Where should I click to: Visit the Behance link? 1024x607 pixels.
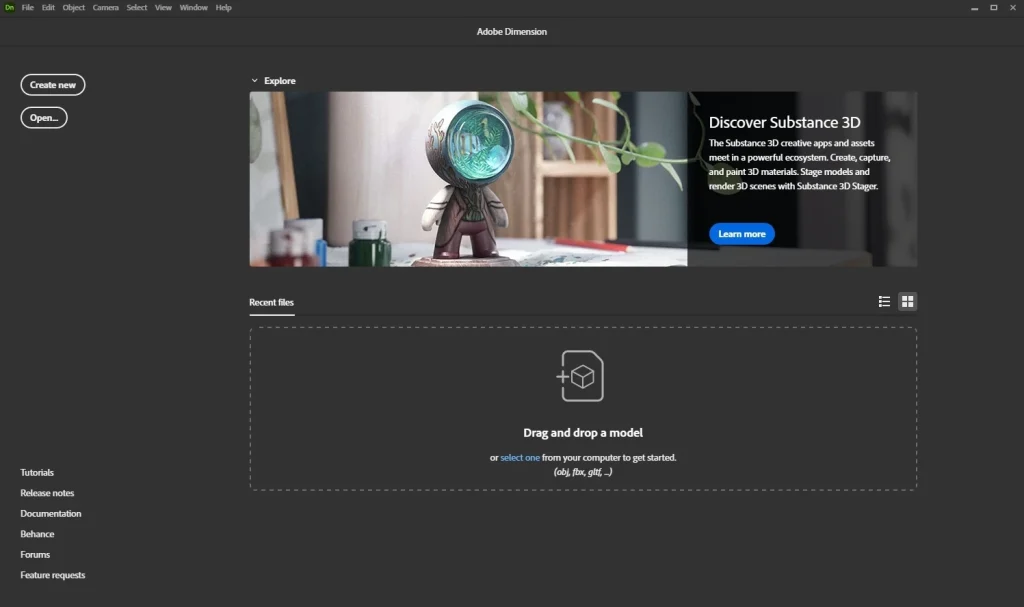point(37,534)
